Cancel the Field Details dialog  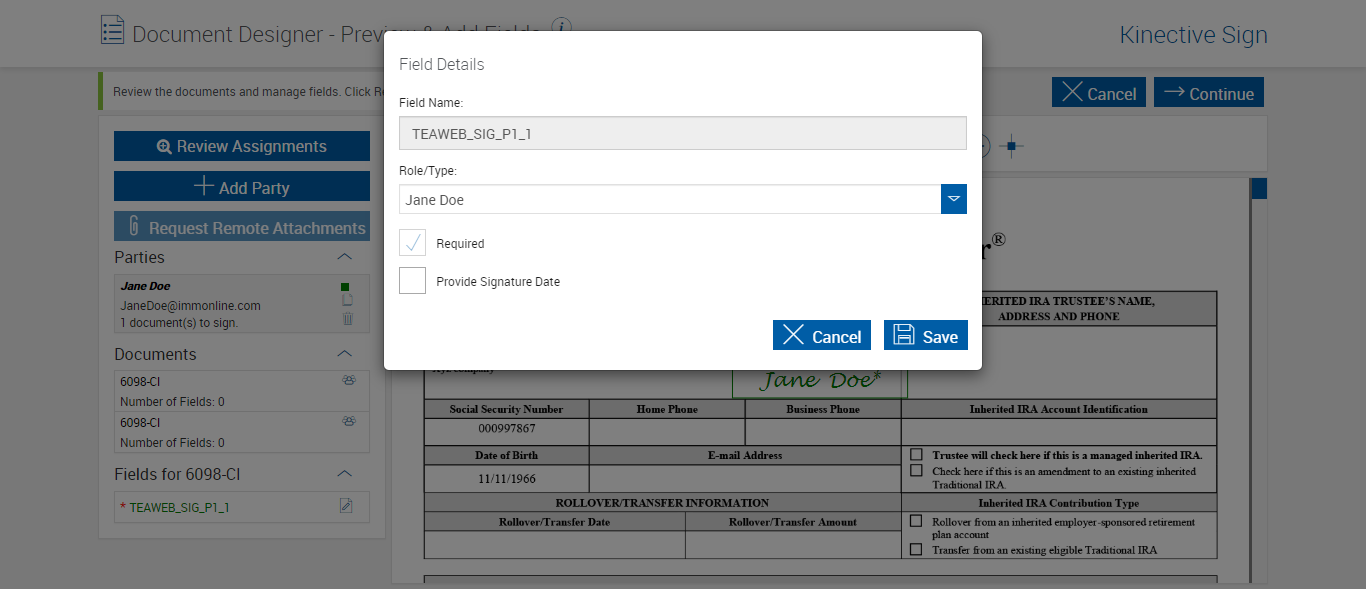(x=822, y=336)
